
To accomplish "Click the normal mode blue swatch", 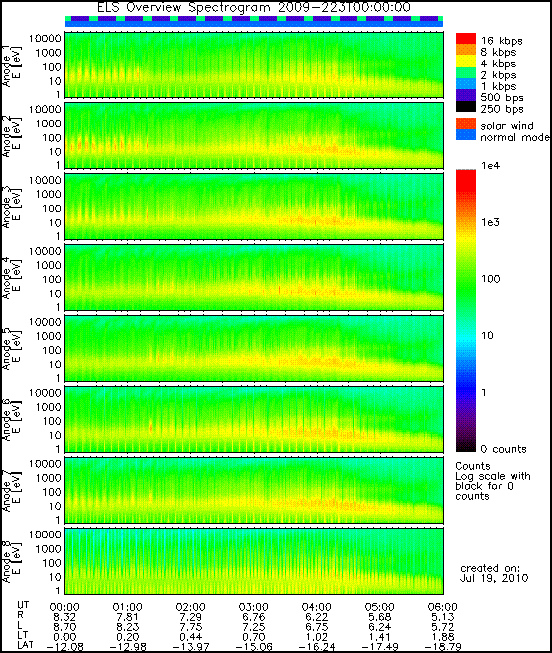I will pos(466,135).
